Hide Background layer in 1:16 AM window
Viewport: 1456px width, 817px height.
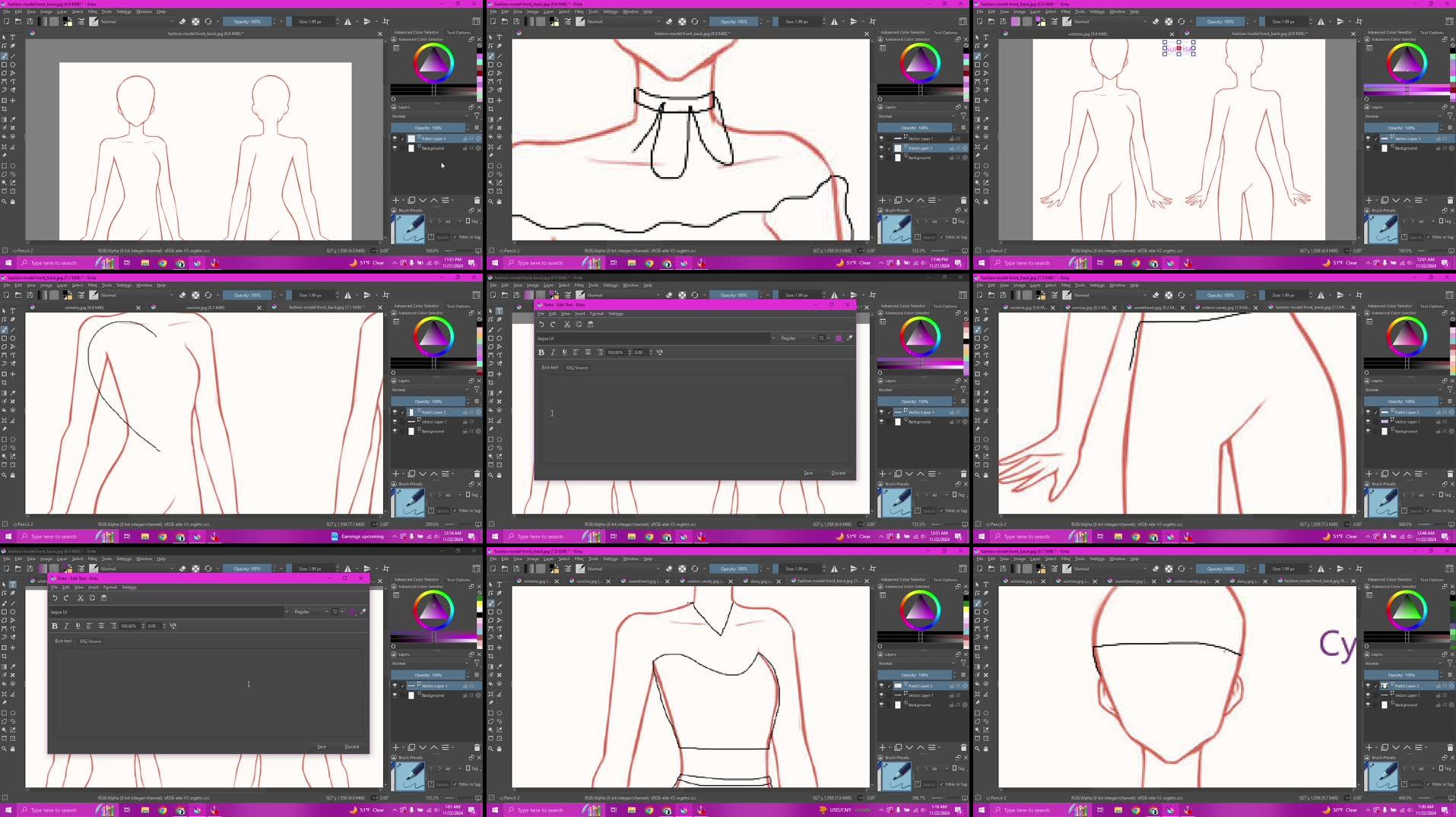[x=881, y=705]
